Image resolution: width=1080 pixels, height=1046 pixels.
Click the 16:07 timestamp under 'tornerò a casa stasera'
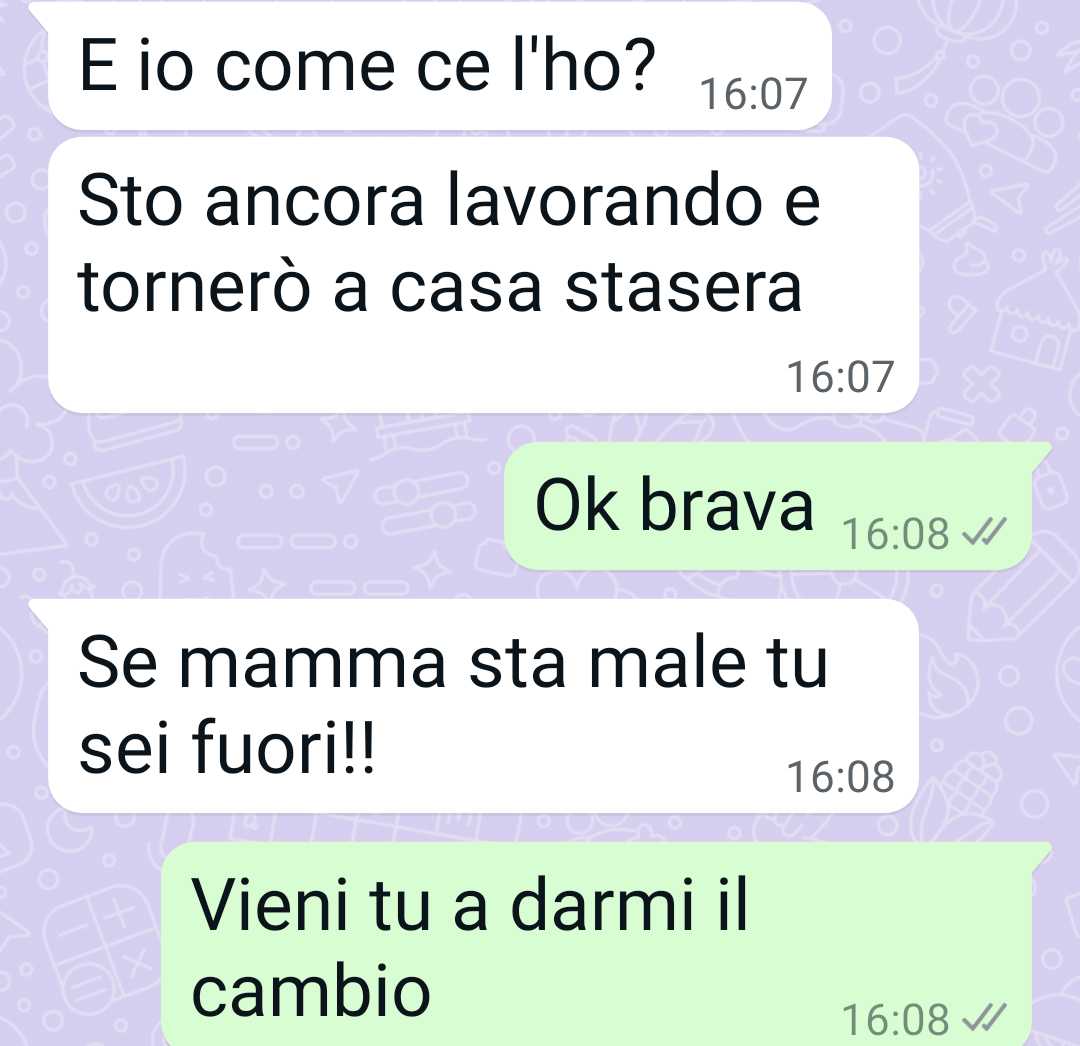click(x=840, y=377)
